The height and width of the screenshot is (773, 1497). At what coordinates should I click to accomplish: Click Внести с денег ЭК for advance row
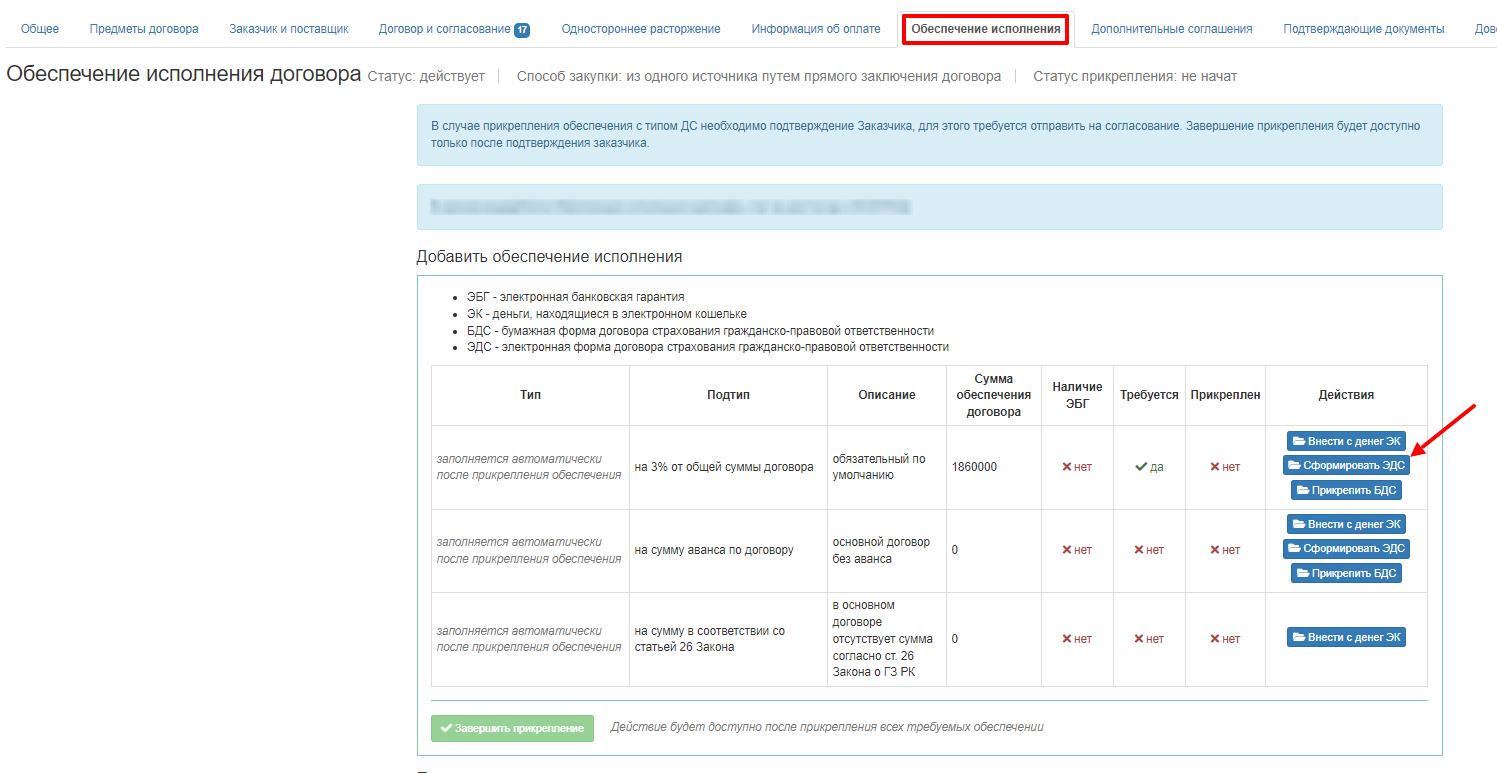[1346, 524]
